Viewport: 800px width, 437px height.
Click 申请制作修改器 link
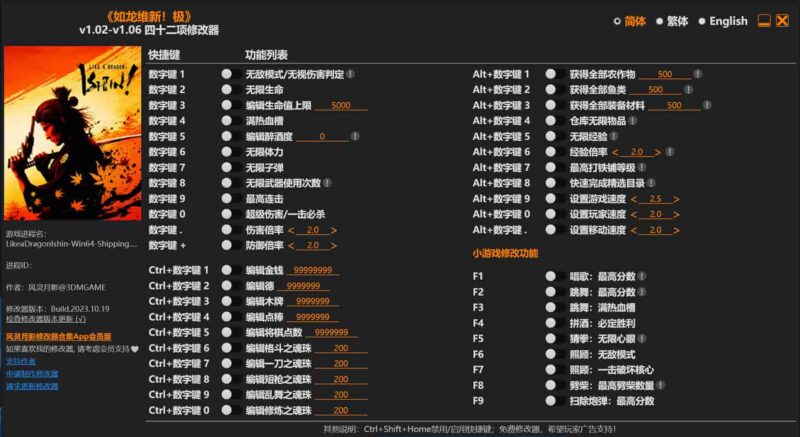click(32, 374)
